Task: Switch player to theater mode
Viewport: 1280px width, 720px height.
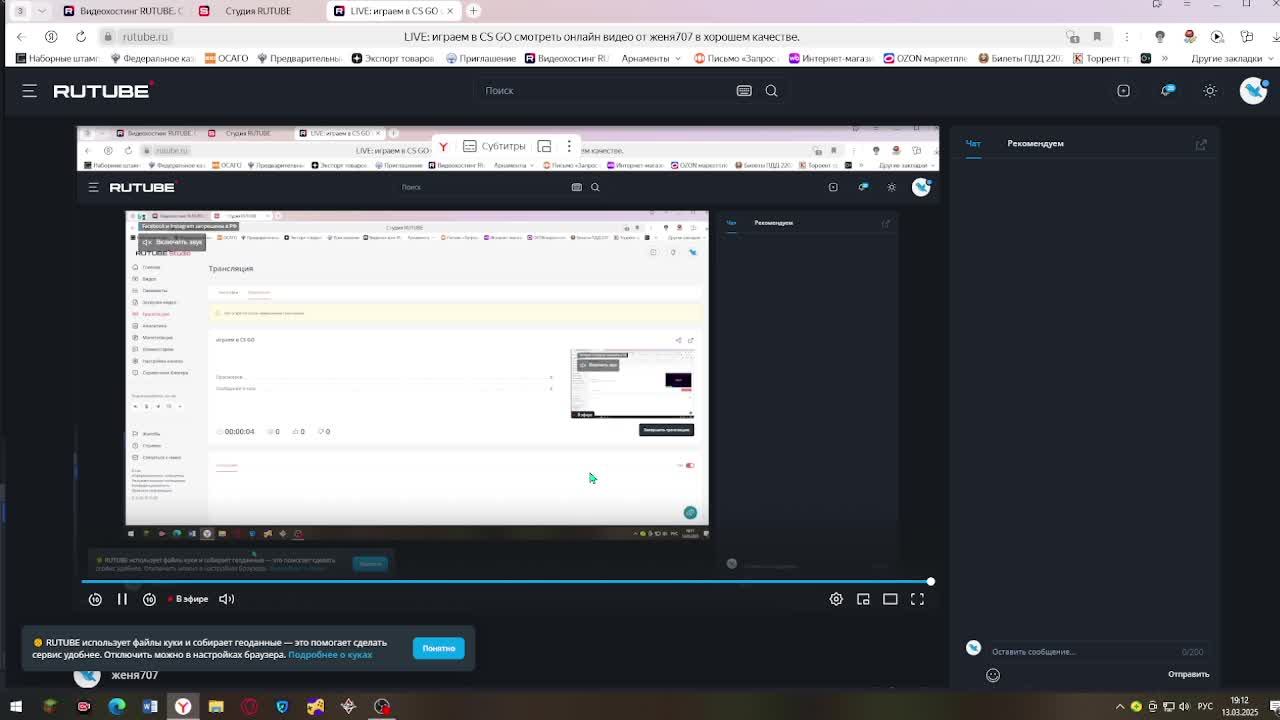Action: pyautogui.click(x=890, y=599)
